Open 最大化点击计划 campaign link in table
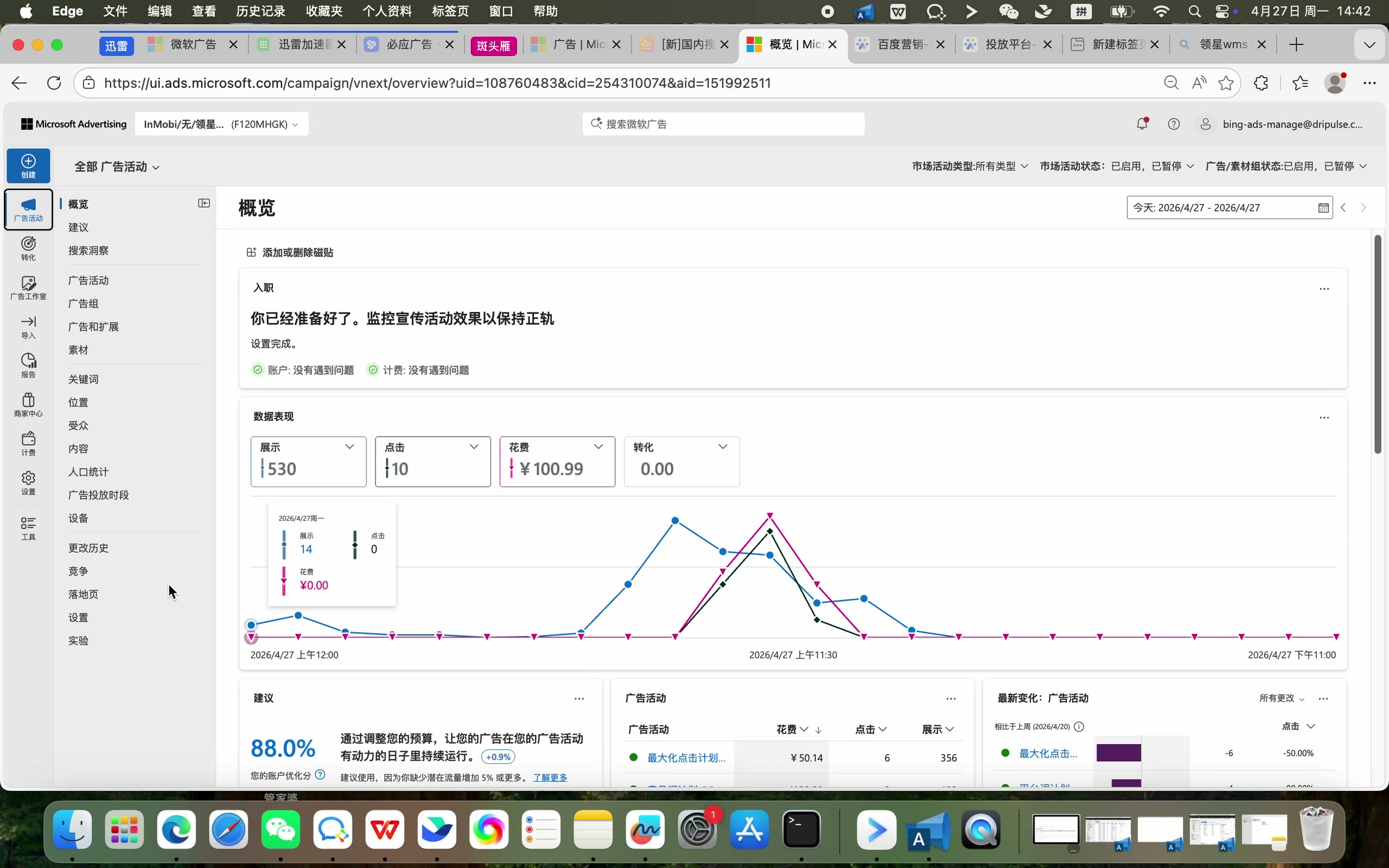 click(686, 758)
